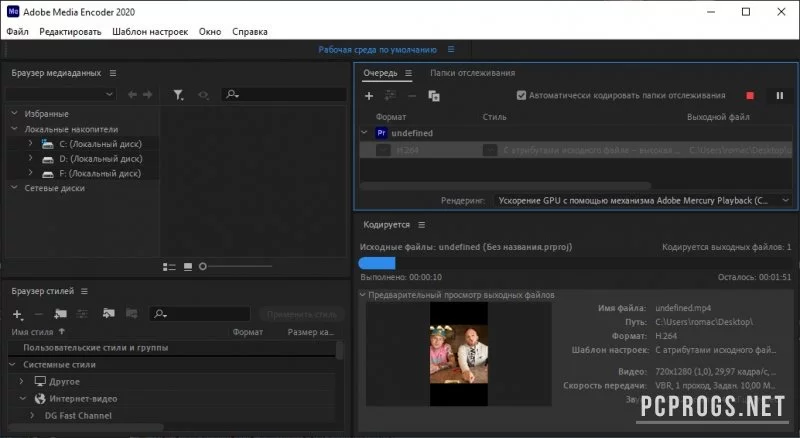Select the undefined Premiere source row

(x=576, y=133)
